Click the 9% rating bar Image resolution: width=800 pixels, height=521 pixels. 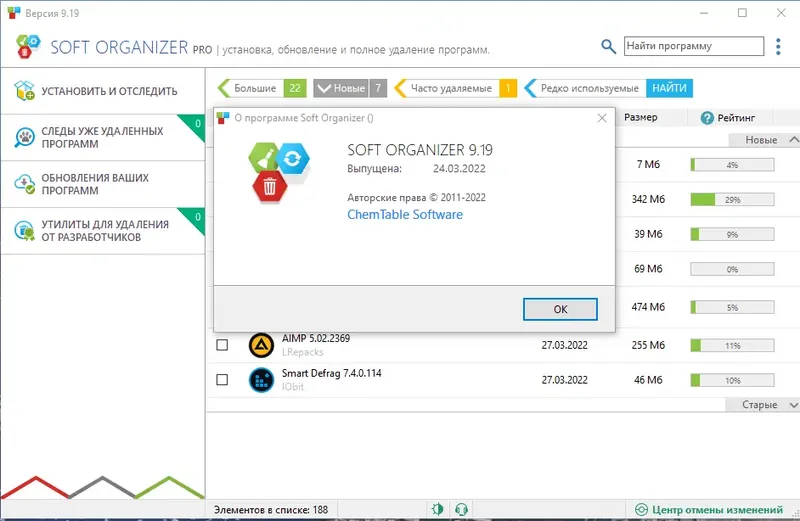tap(732, 234)
